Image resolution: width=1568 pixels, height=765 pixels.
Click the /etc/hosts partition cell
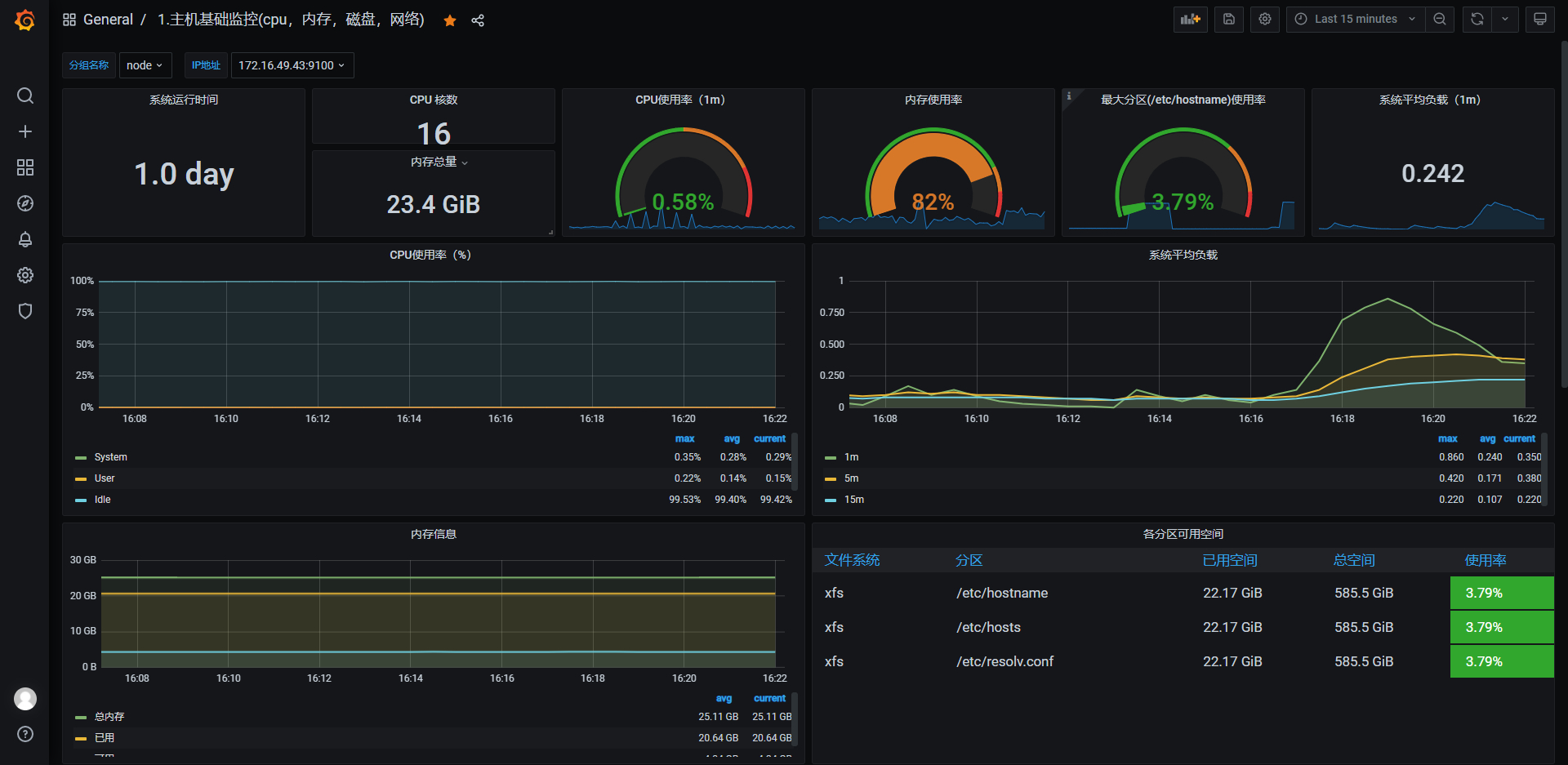(x=988, y=627)
